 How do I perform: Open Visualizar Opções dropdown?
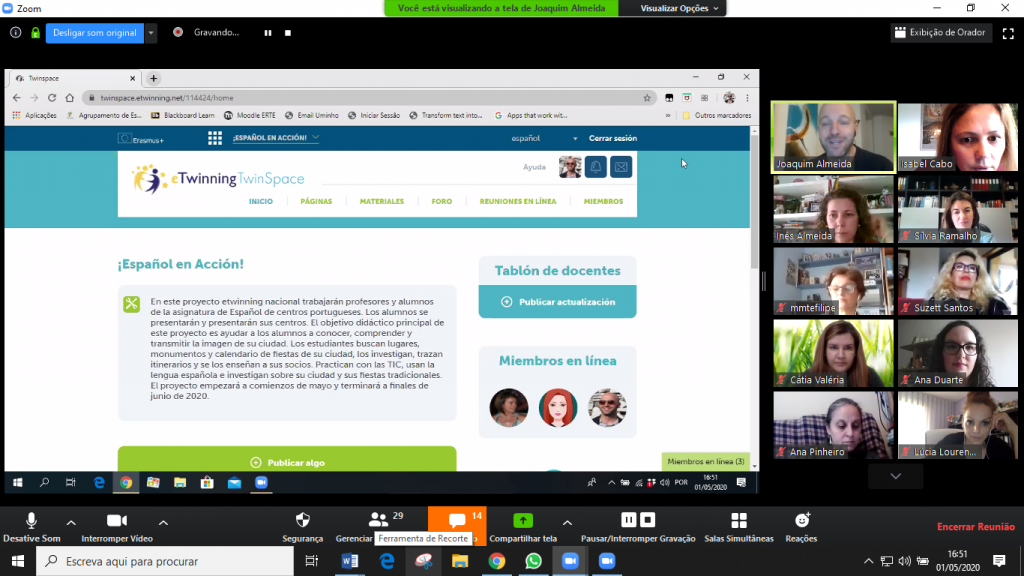(x=679, y=8)
